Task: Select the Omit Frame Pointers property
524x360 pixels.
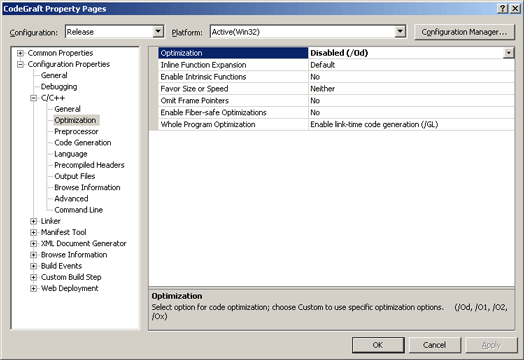Action: [233, 101]
